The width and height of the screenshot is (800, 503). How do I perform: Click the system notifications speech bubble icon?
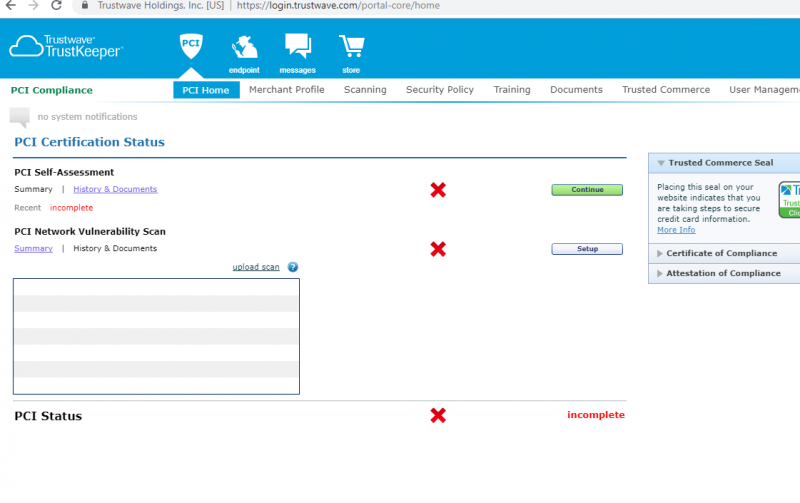20,117
